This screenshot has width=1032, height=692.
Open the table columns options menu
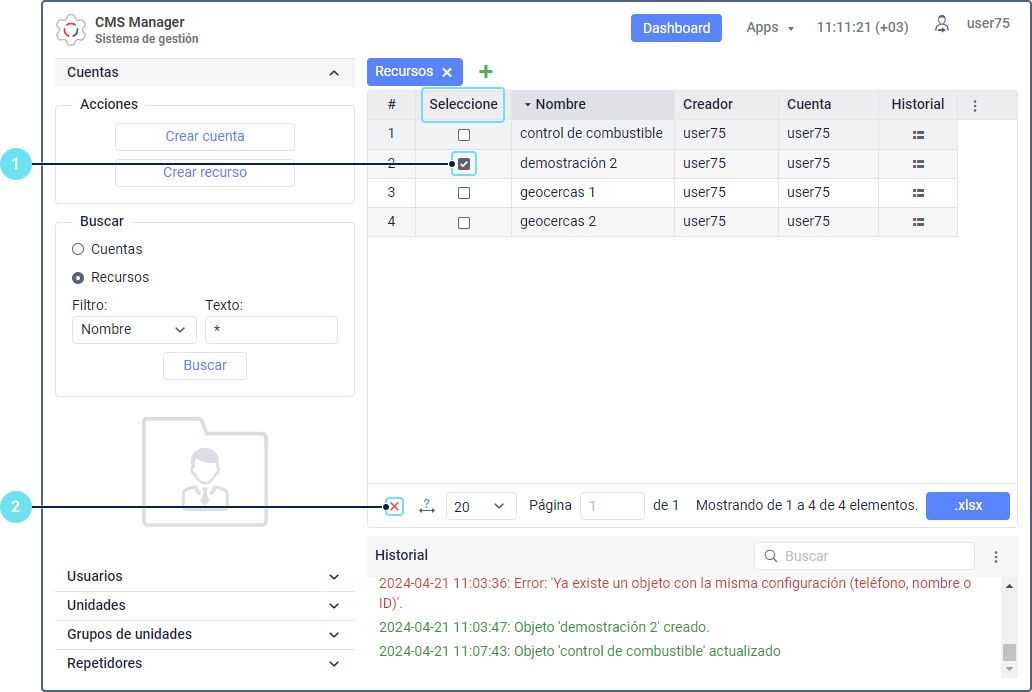975,105
